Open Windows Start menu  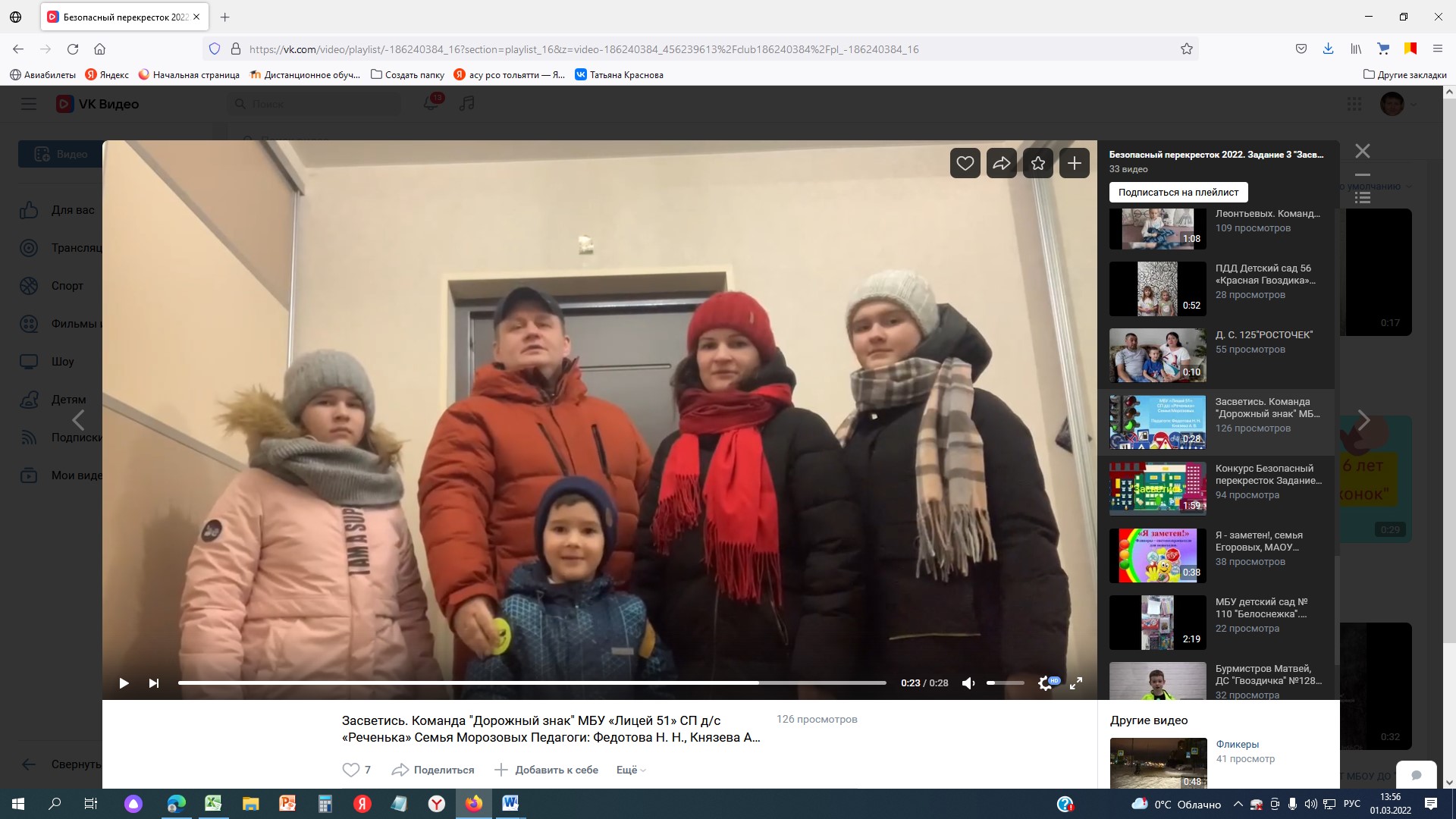(x=18, y=804)
